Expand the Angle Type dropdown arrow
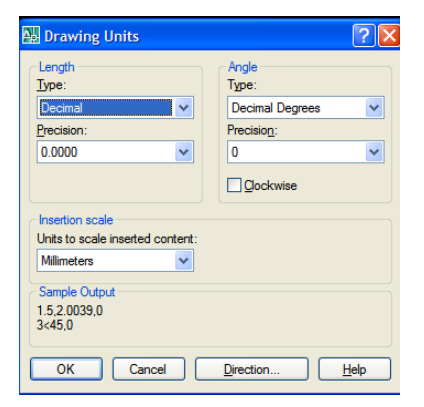 [374, 108]
